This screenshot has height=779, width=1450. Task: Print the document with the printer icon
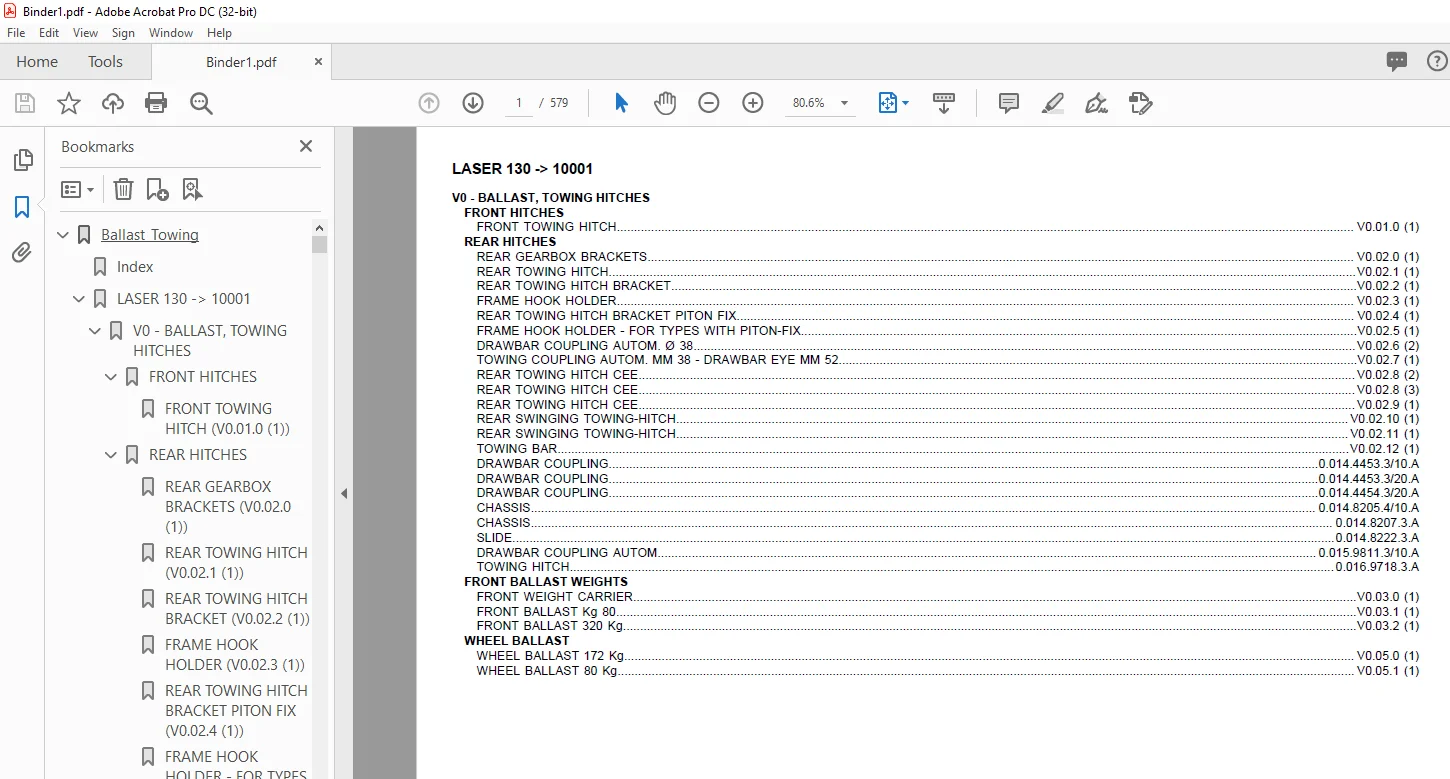point(156,103)
